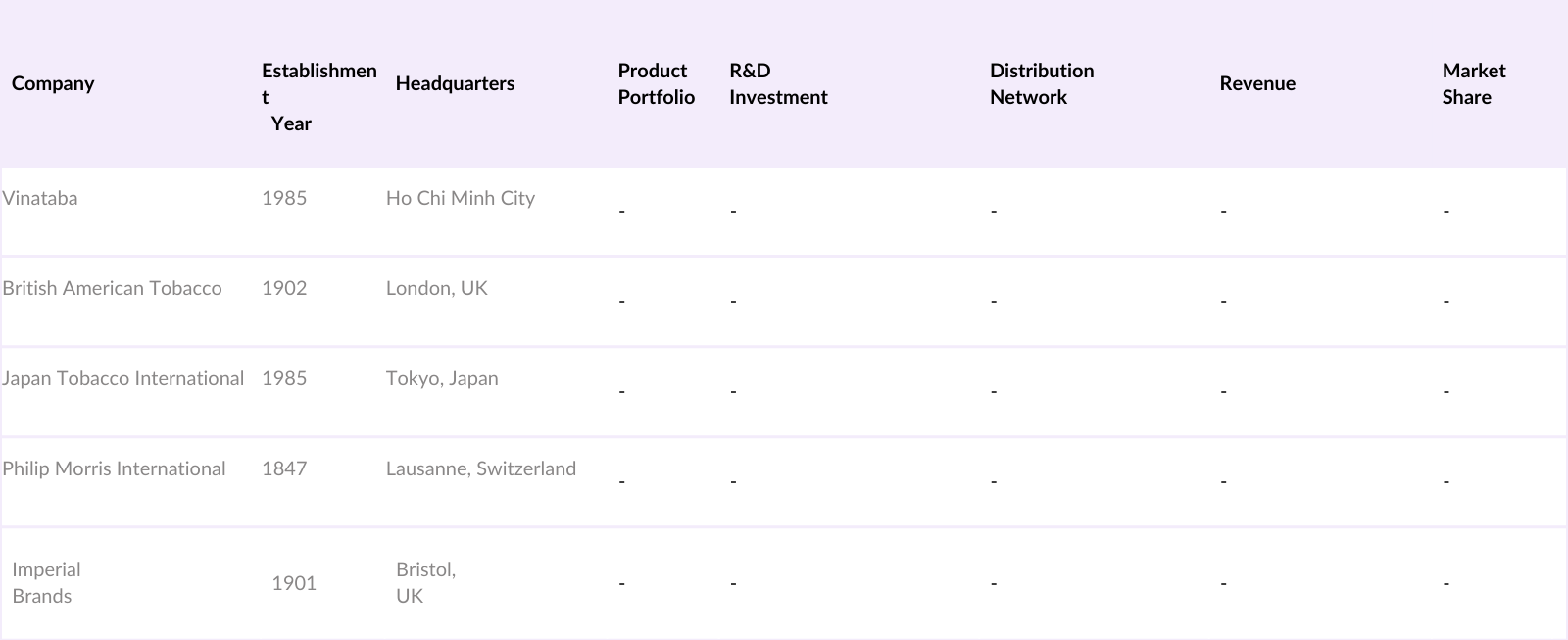Click the Company column header

[x=53, y=83]
